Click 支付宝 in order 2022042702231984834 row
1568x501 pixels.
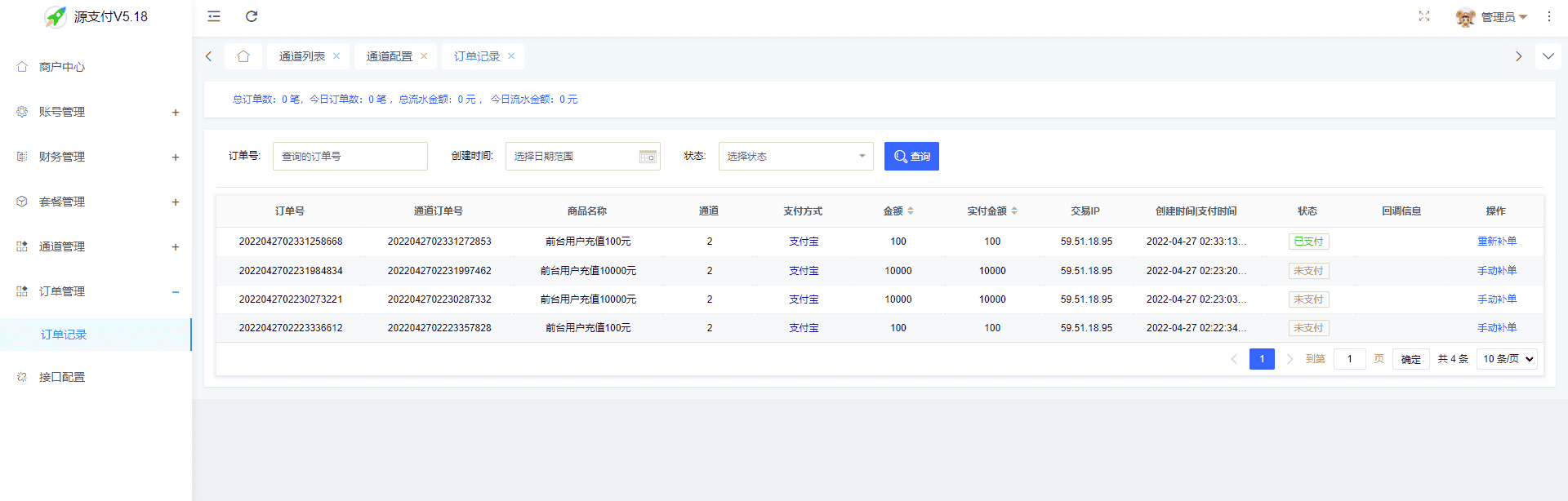coord(804,271)
